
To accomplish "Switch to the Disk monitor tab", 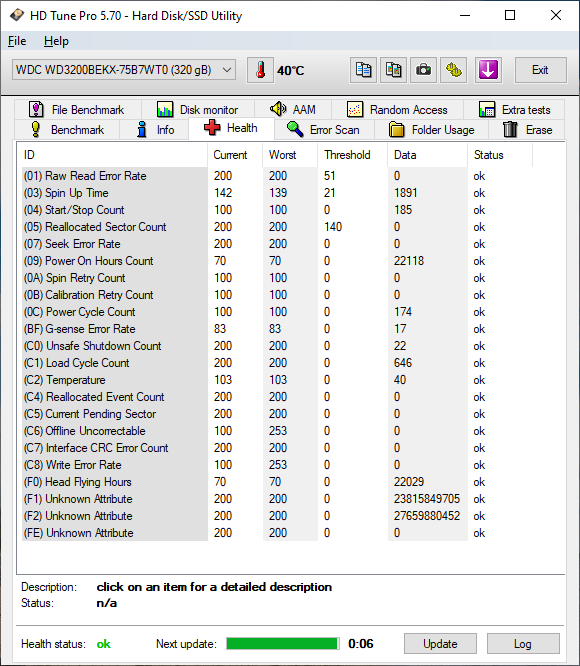I will [x=198, y=110].
